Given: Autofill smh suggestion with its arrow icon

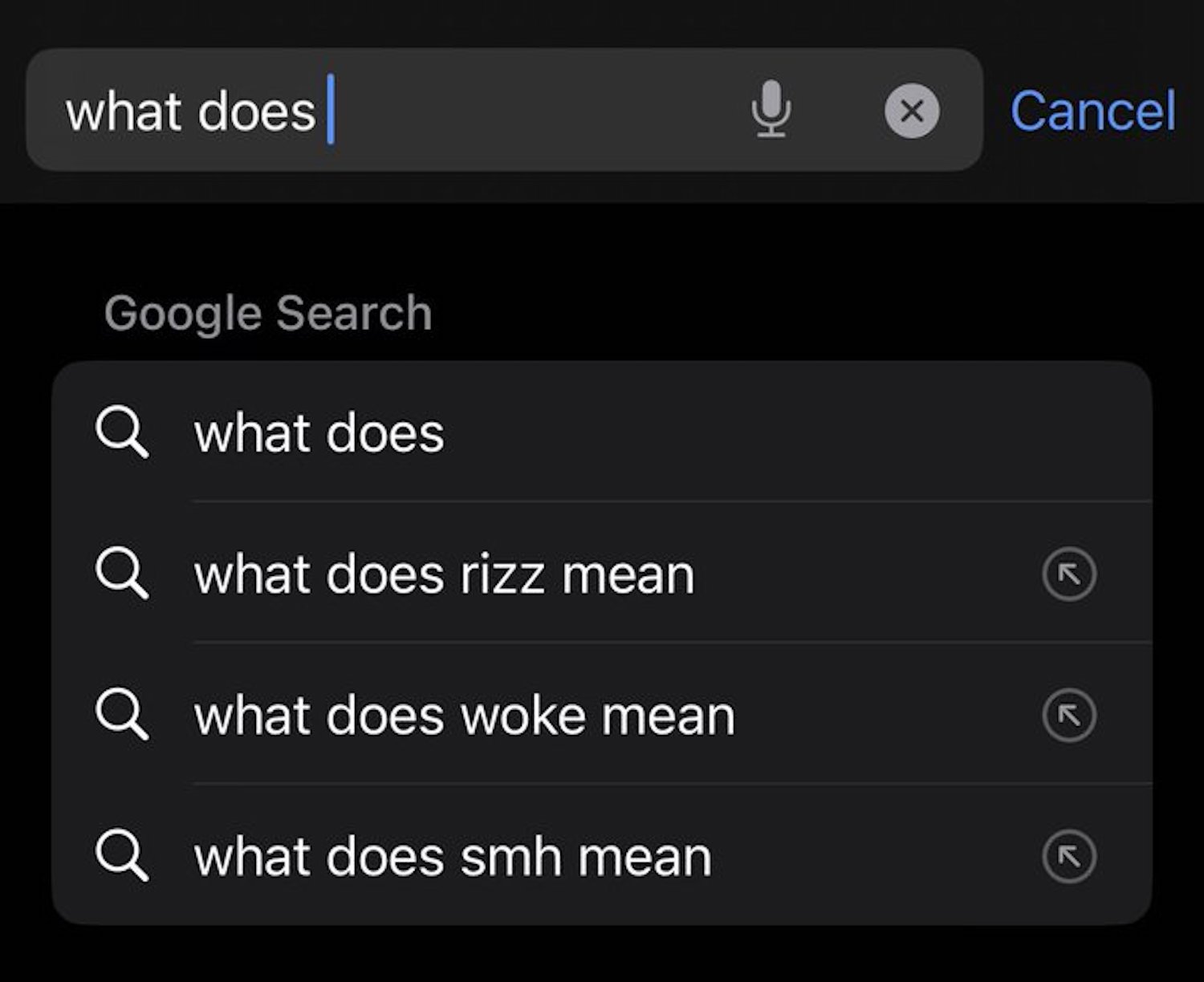Looking at the screenshot, I should pyautogui.click(x=1069, y=856).
